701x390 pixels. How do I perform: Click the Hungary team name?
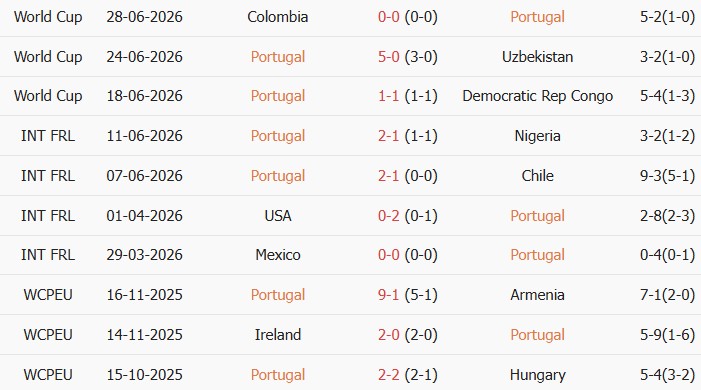tap(537, 375)
